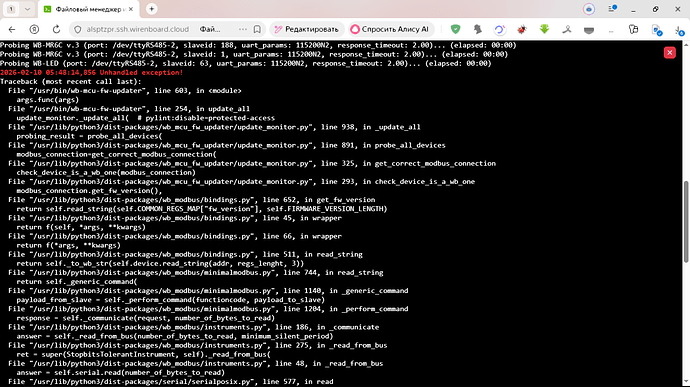Open the red ladybug extension
Image resolution: width=690 pixels, height=387 pixels.
coord(522,29)
